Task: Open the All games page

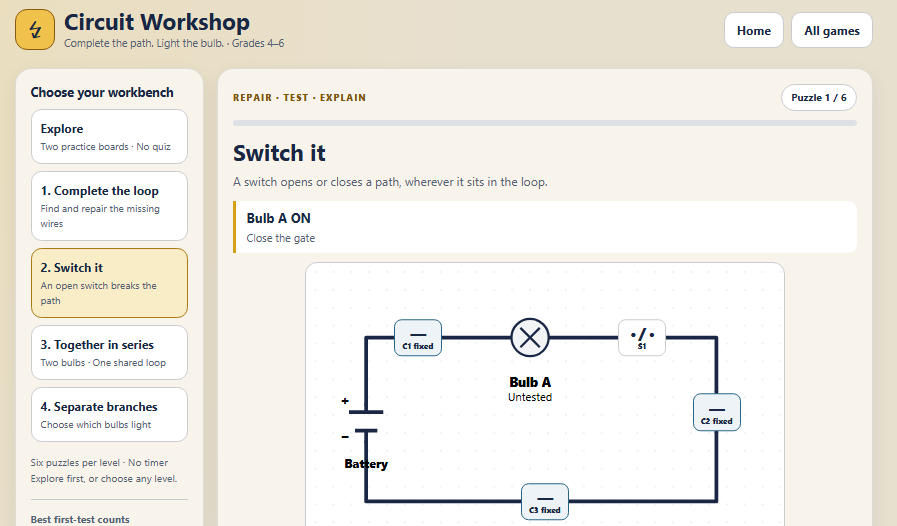Action: click(x=832, y=30)
